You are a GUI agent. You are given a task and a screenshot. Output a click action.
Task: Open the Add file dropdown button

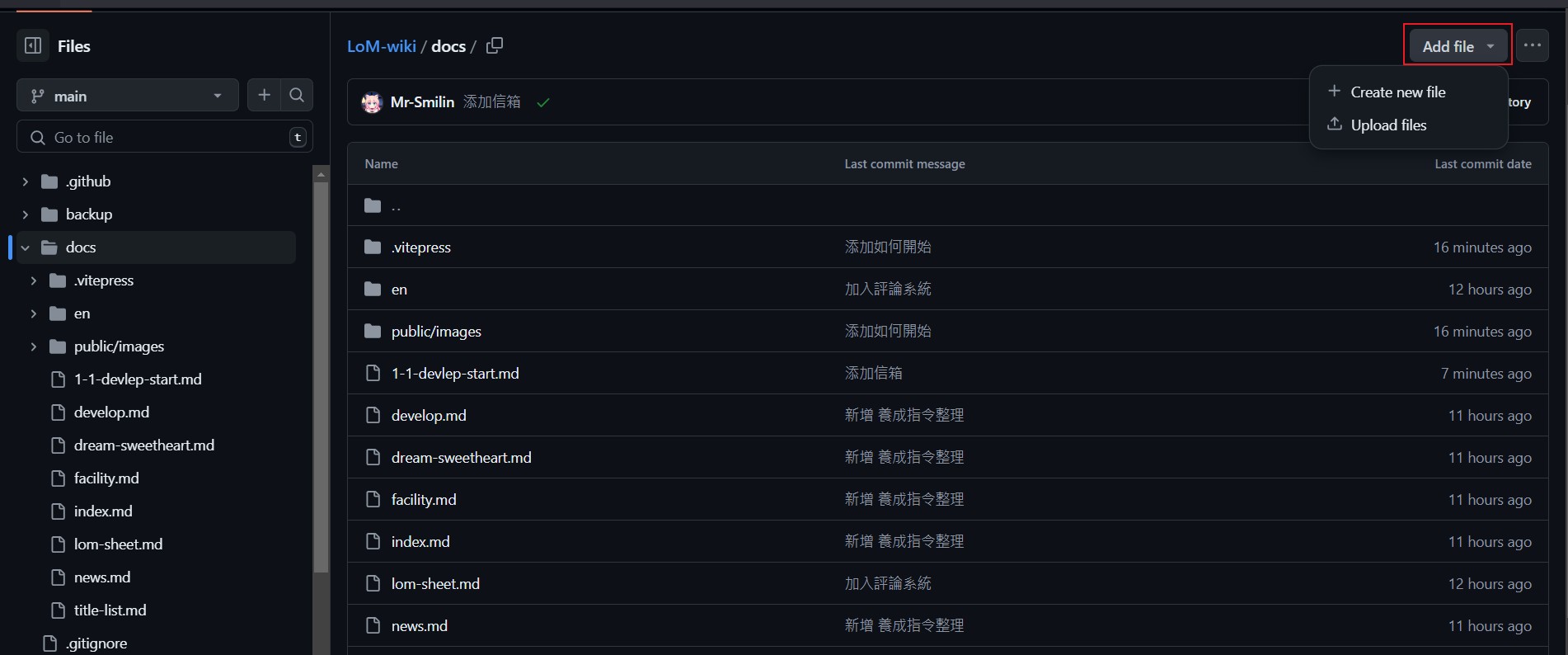(x=1457, y=46)
